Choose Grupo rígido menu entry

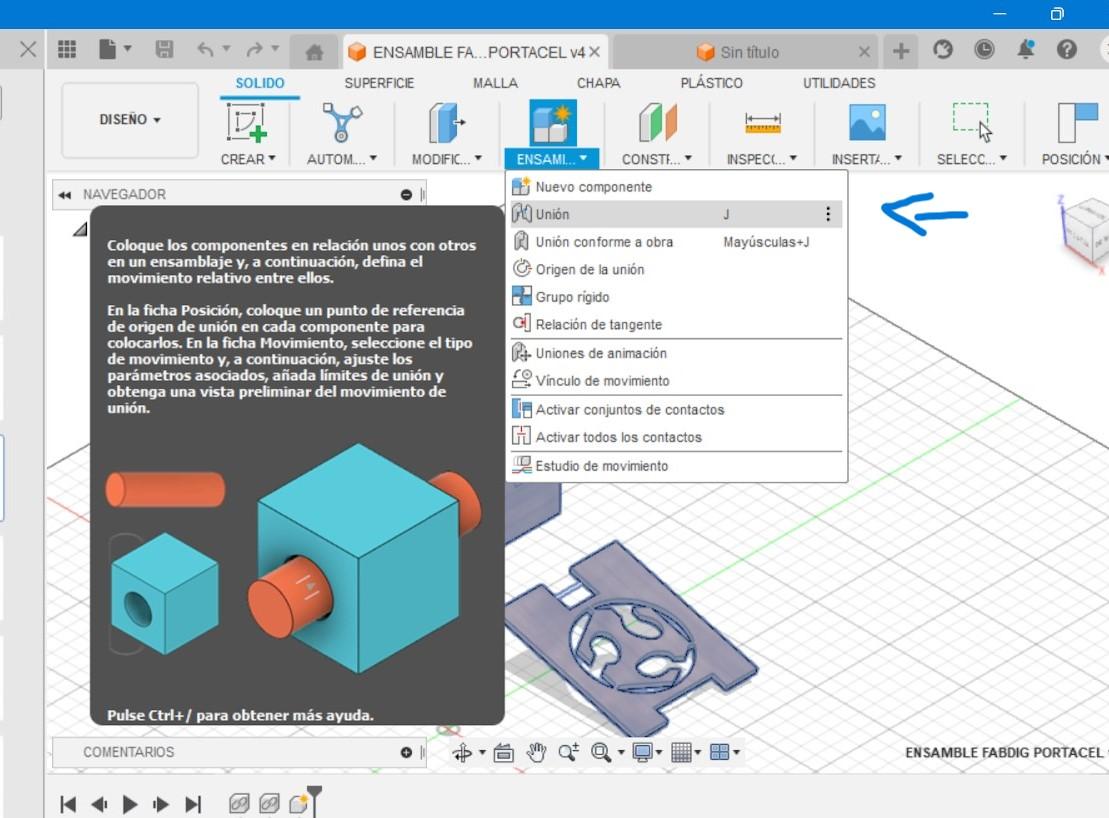point(676,297)
